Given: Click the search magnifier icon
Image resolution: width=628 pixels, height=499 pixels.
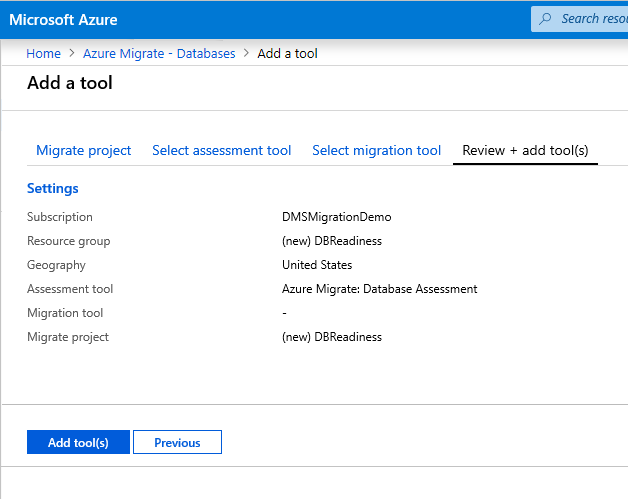Looking at the screenshot, I should click(x=545, y=19).
